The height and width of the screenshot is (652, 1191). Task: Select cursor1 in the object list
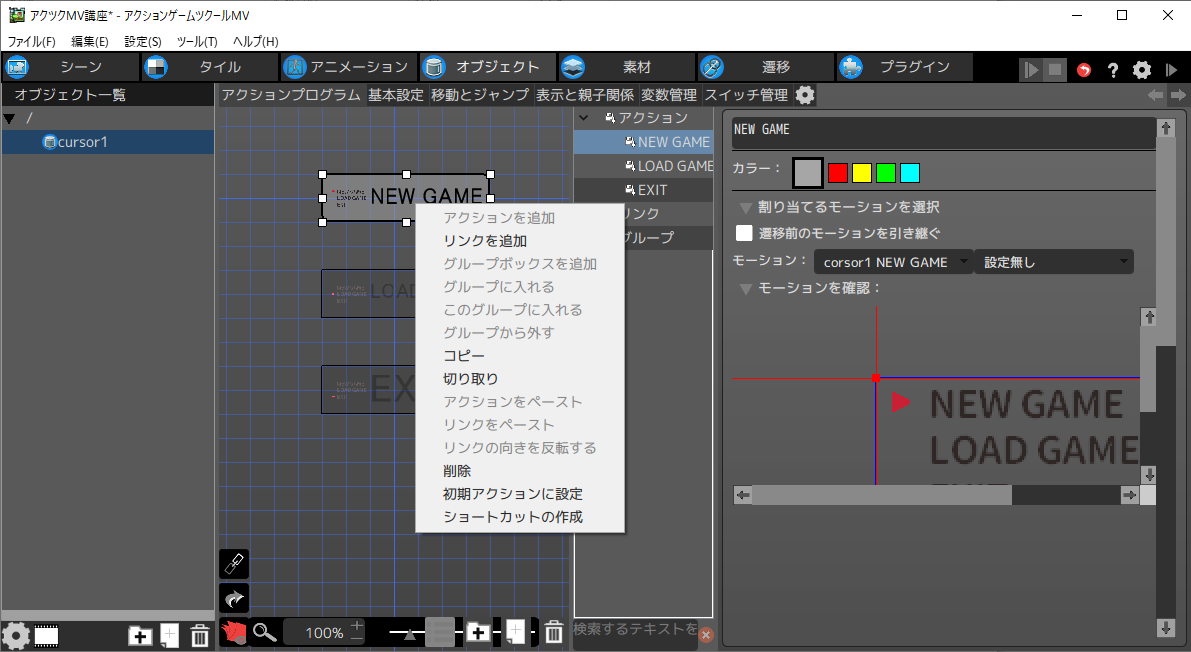point(82,142)
